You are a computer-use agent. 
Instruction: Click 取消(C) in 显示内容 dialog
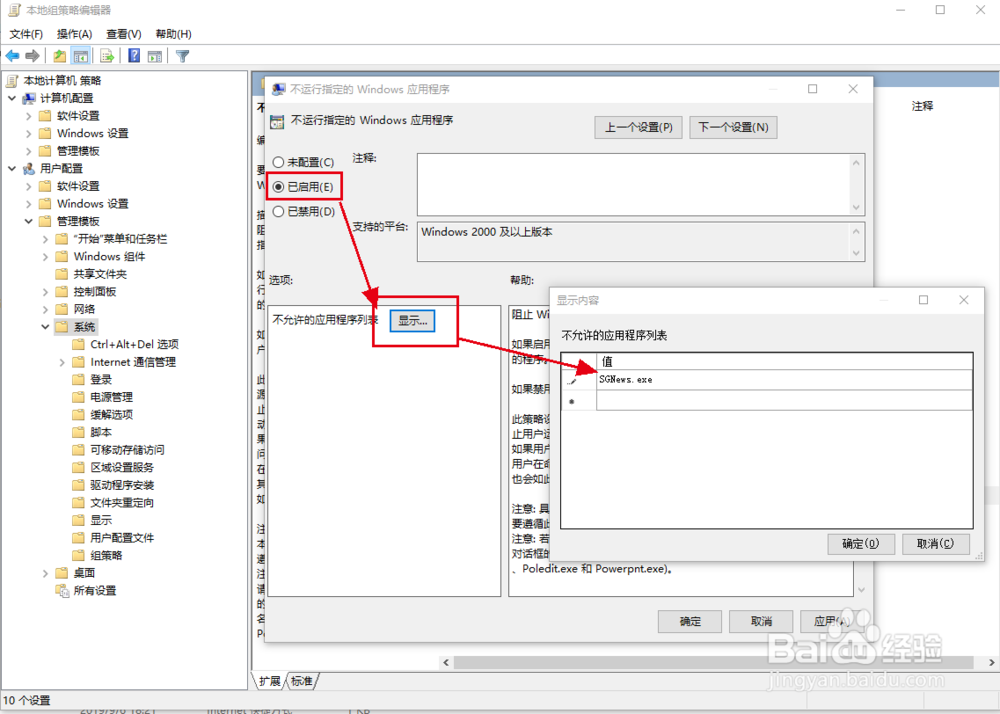pyautogui.click(x=936, y=544)
